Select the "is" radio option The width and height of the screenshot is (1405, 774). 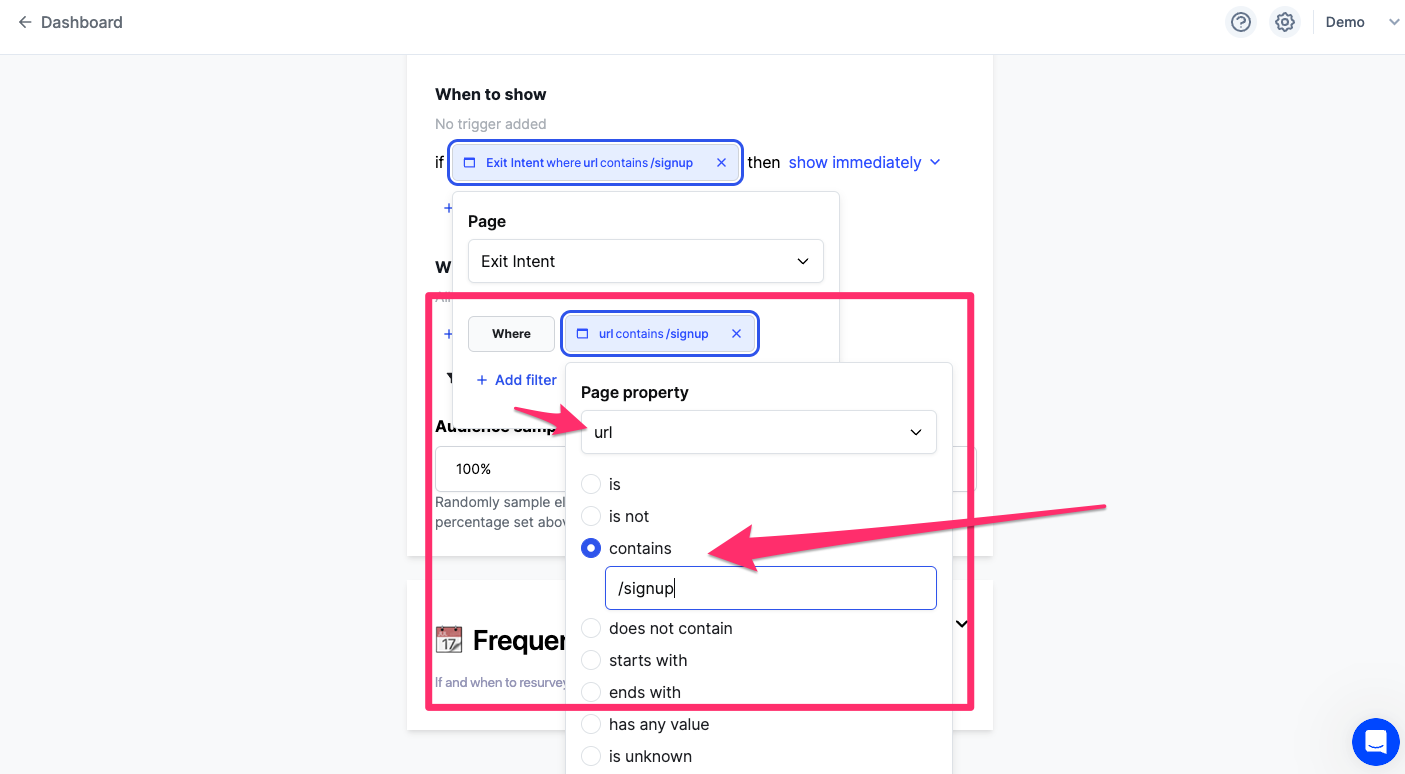click(x=591, y=484)
